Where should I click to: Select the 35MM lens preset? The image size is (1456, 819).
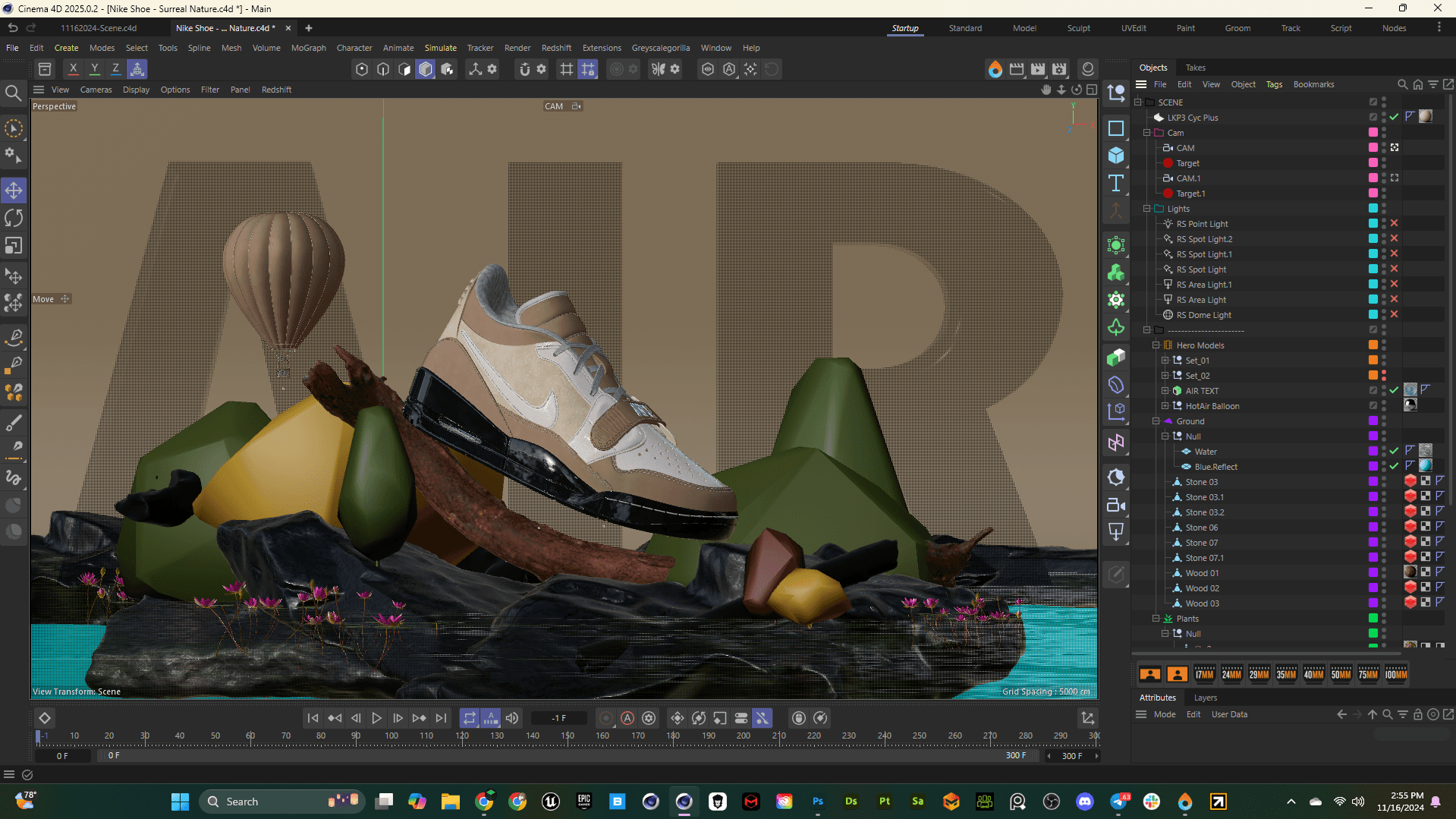tap(1286, 674)
